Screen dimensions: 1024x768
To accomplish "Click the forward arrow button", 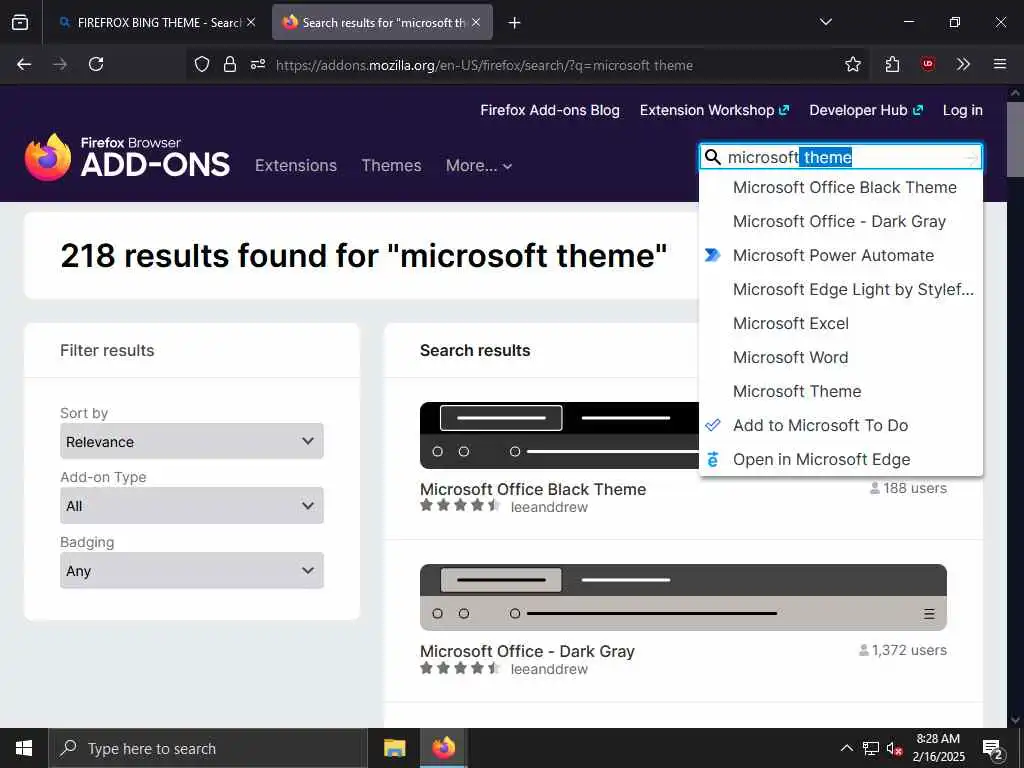I will (x=60, y=64).
